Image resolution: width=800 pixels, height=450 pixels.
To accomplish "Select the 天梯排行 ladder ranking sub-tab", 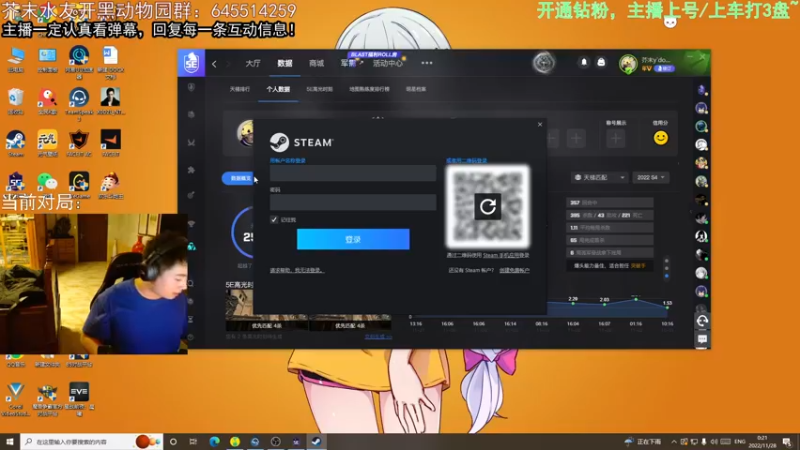I will coord(239,89).
